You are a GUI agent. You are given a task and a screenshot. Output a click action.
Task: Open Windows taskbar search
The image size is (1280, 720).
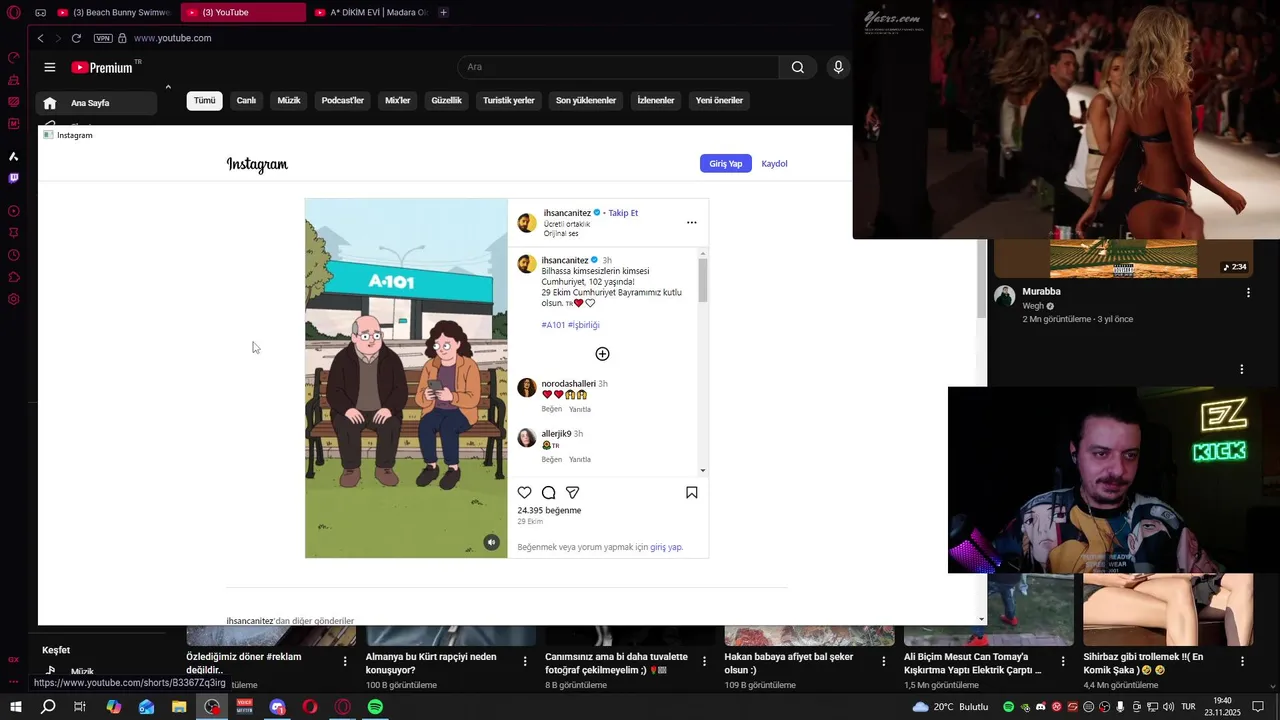[48, 707]
